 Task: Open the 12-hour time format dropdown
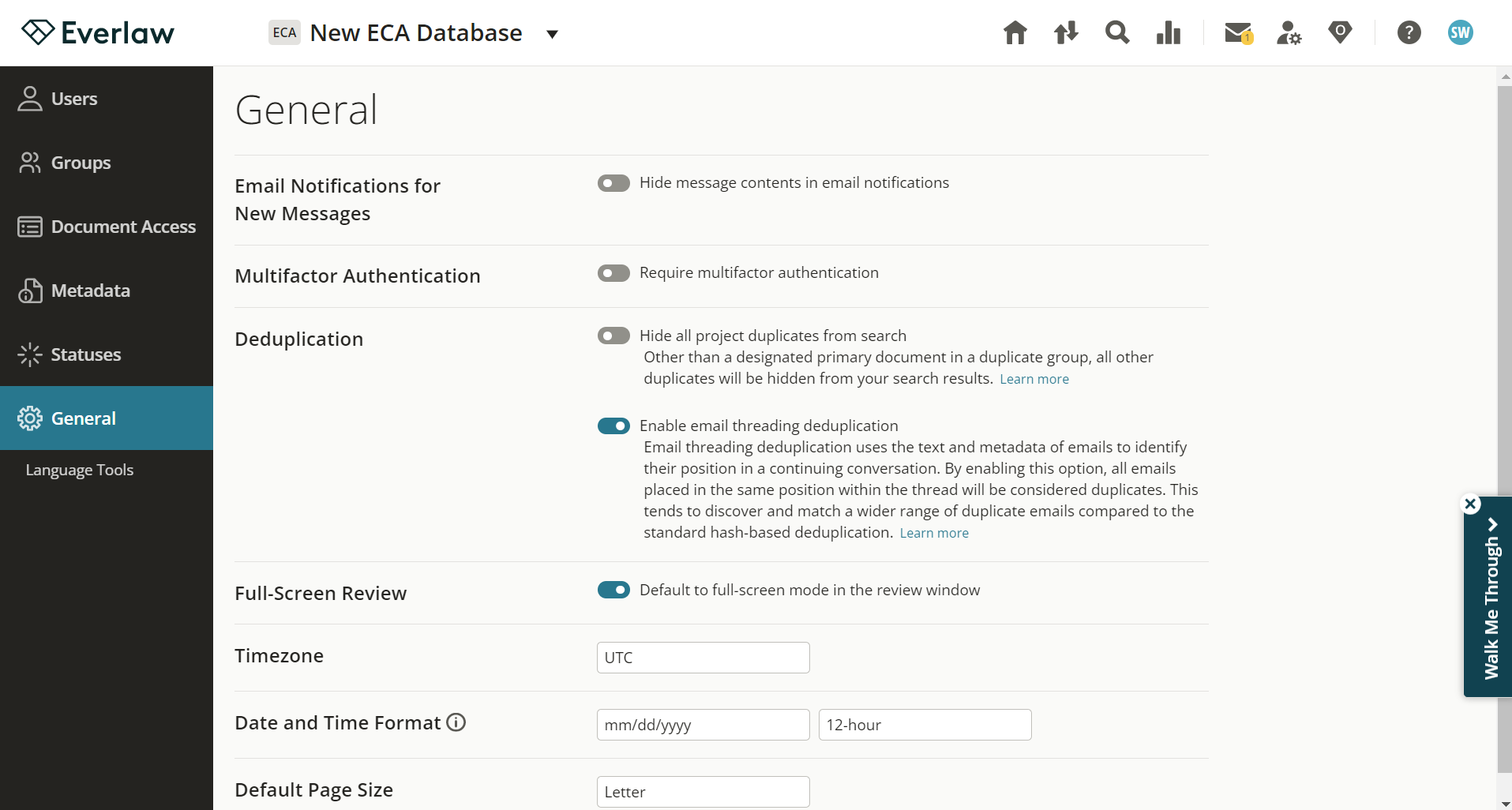pos(925,725)
